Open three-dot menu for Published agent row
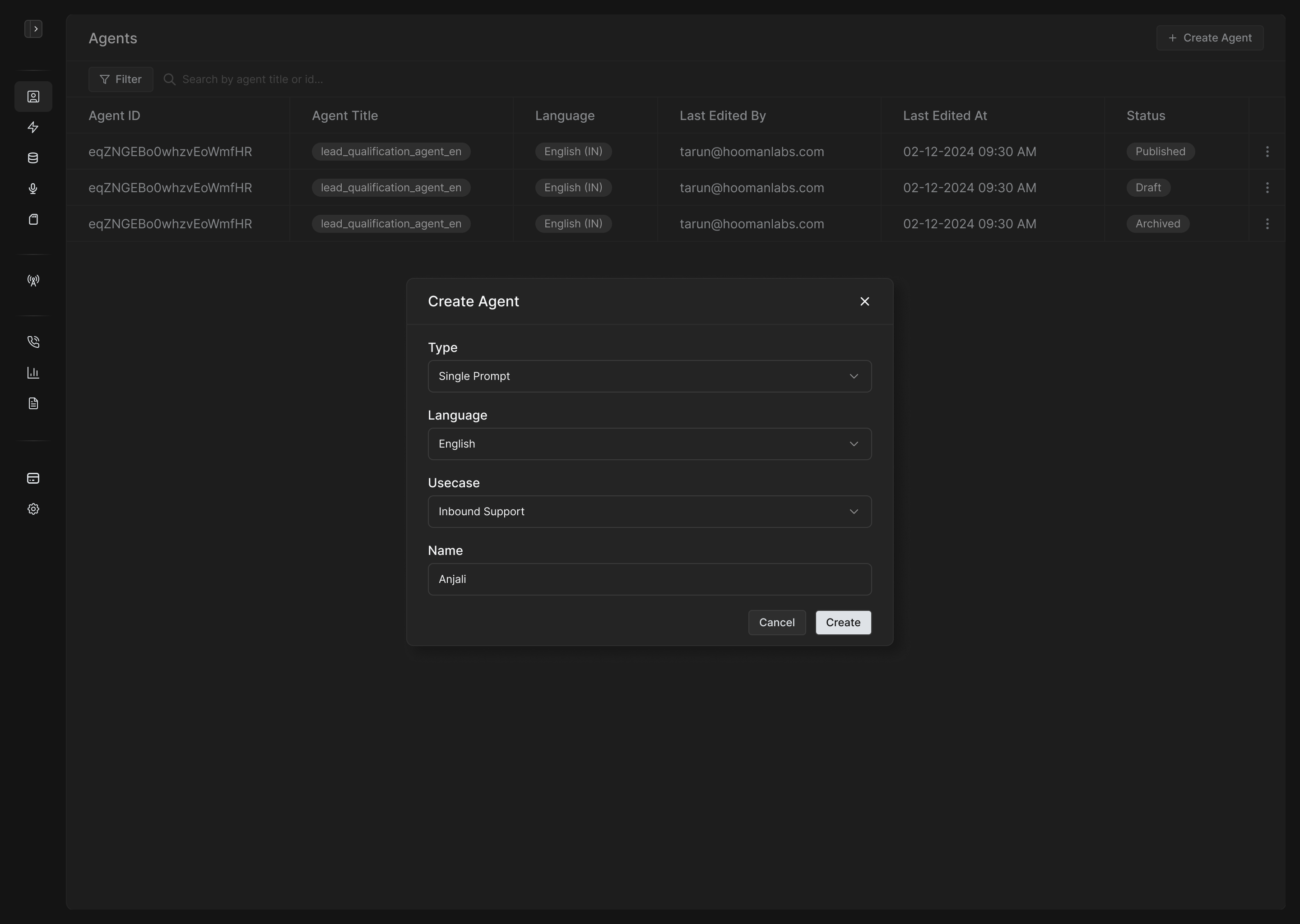 (x=1267, y=151)
